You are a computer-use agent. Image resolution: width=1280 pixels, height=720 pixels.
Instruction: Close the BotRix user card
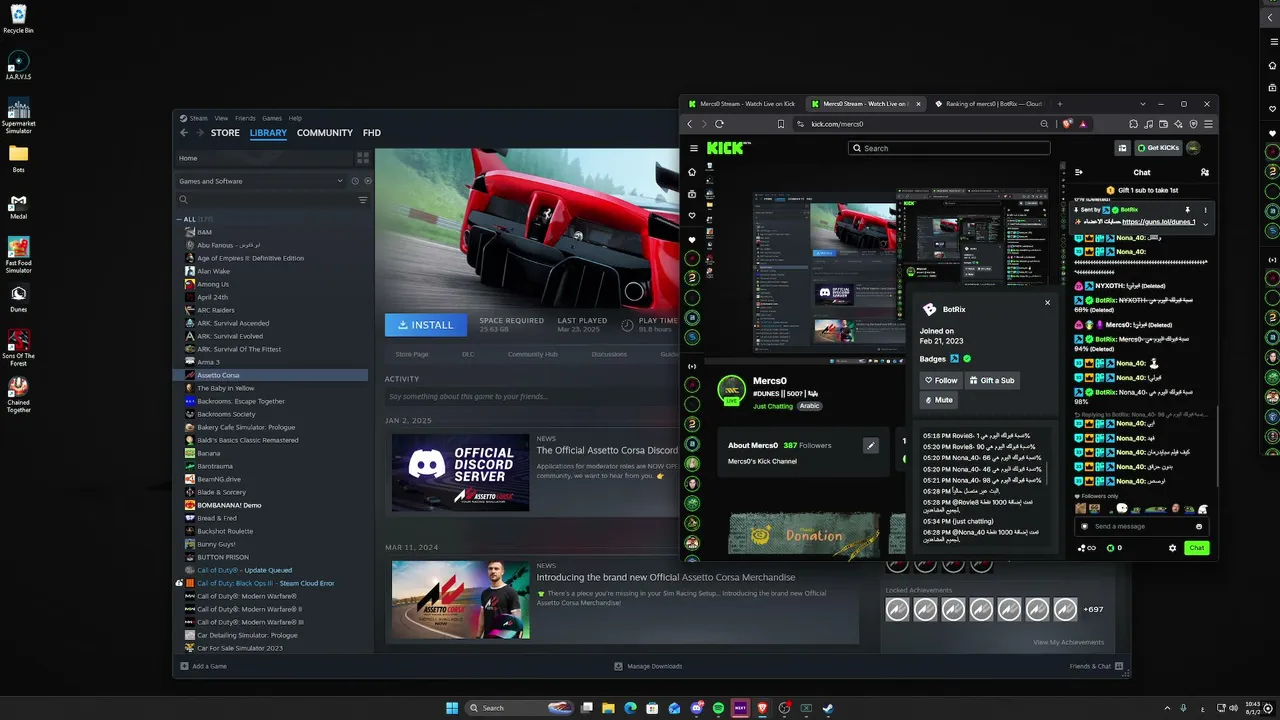(x=1047, y=302)
